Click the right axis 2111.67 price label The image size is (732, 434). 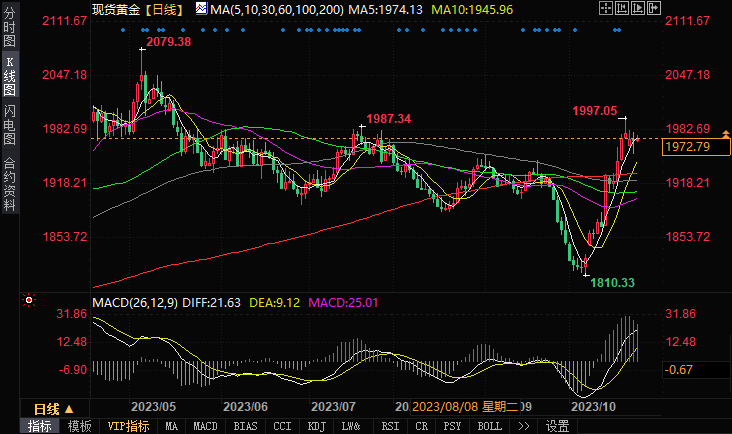tap(687, 21)
